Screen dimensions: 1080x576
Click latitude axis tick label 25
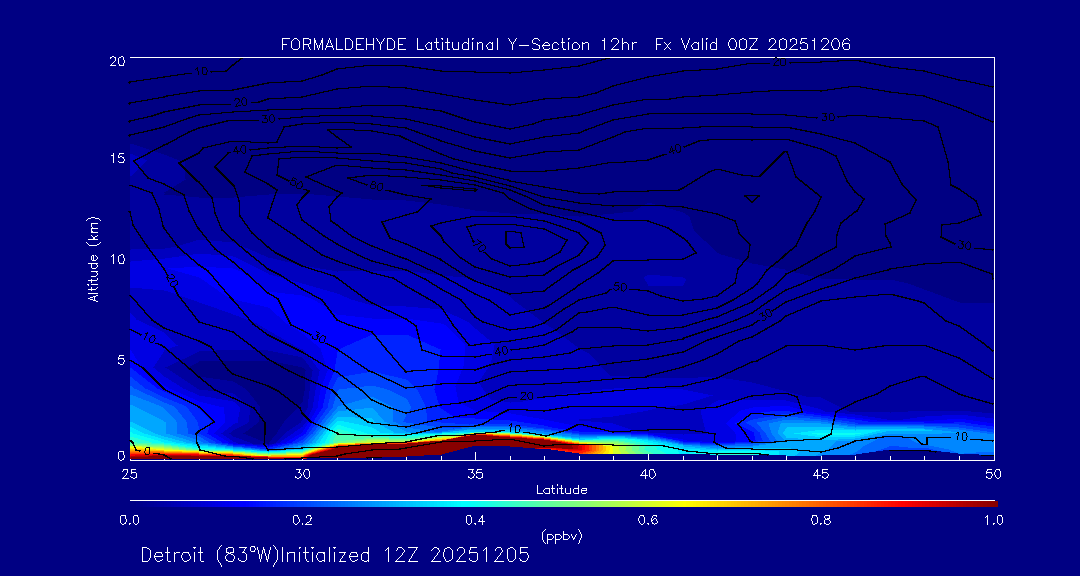click(x=129, y=474)
